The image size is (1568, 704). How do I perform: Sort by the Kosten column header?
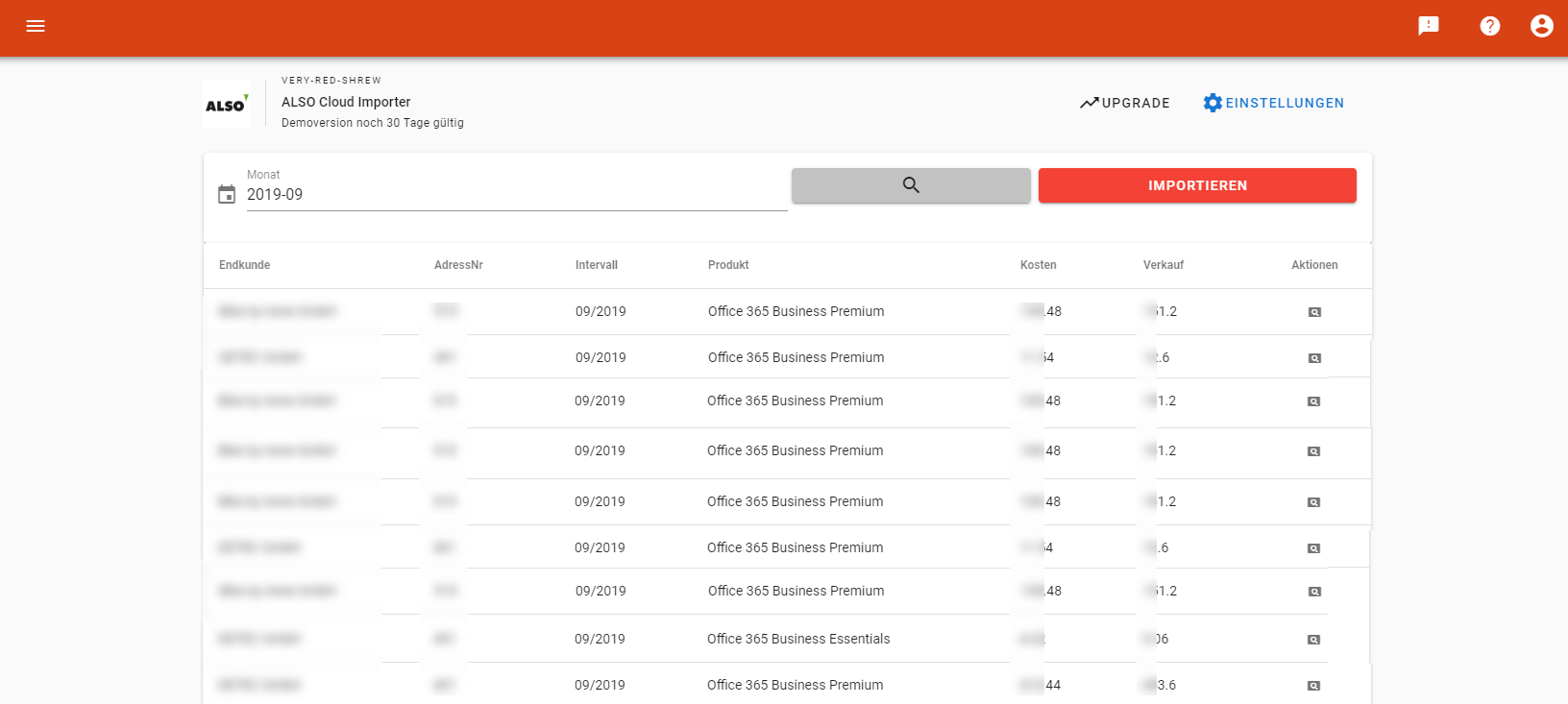(x=1038, y=265)
